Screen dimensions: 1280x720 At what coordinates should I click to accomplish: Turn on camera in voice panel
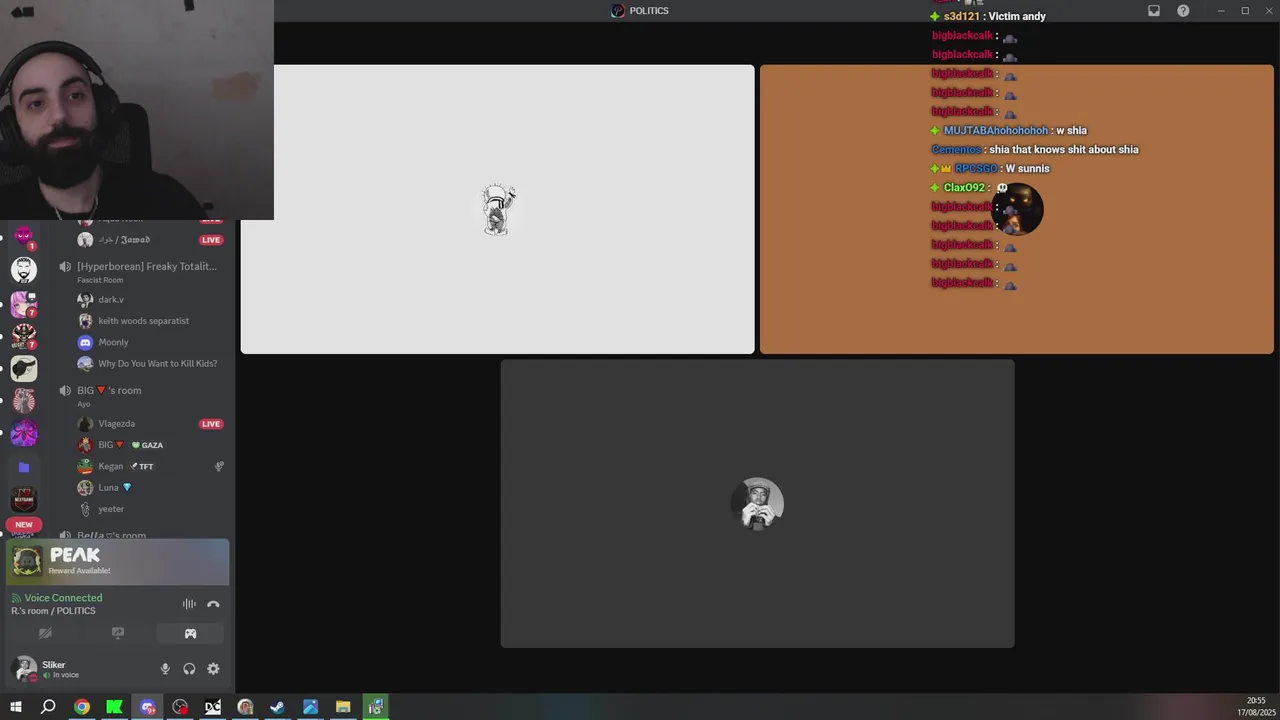pos(45,633)
